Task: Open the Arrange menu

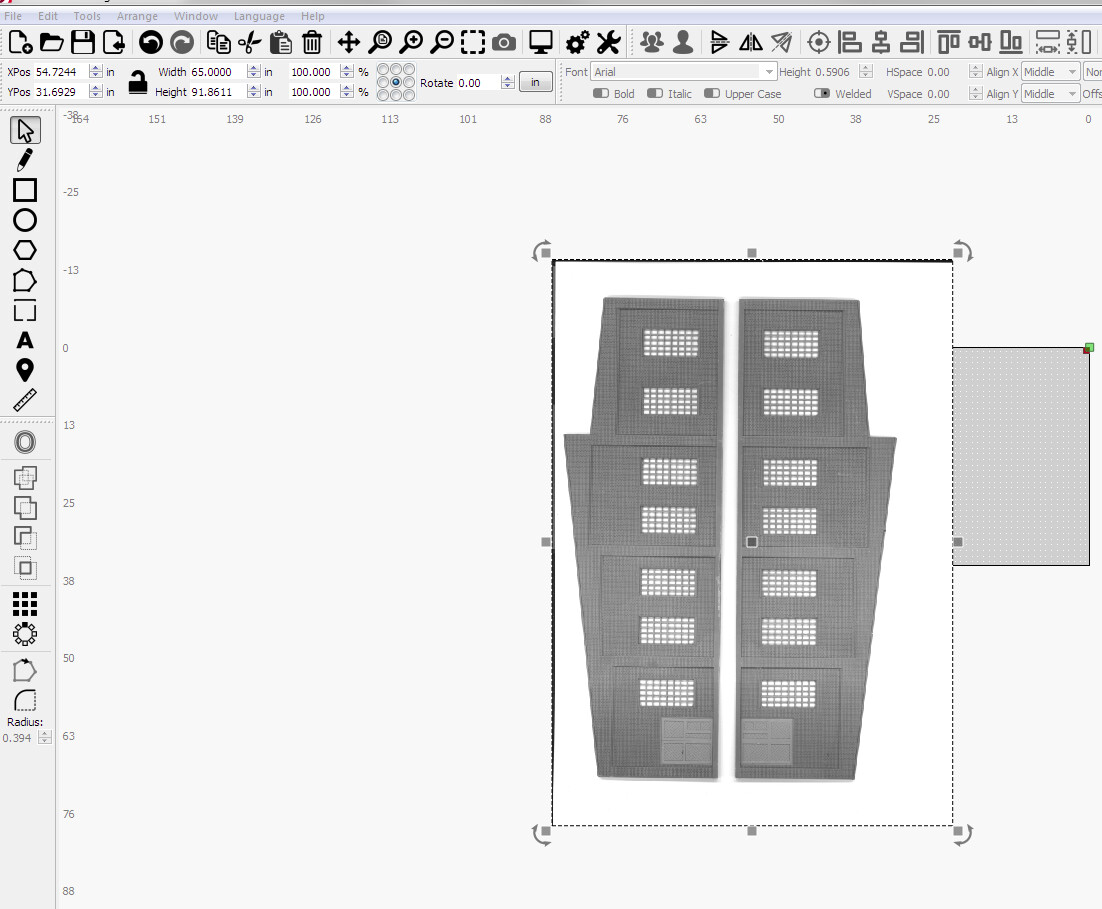Action: tap(137, 15)
